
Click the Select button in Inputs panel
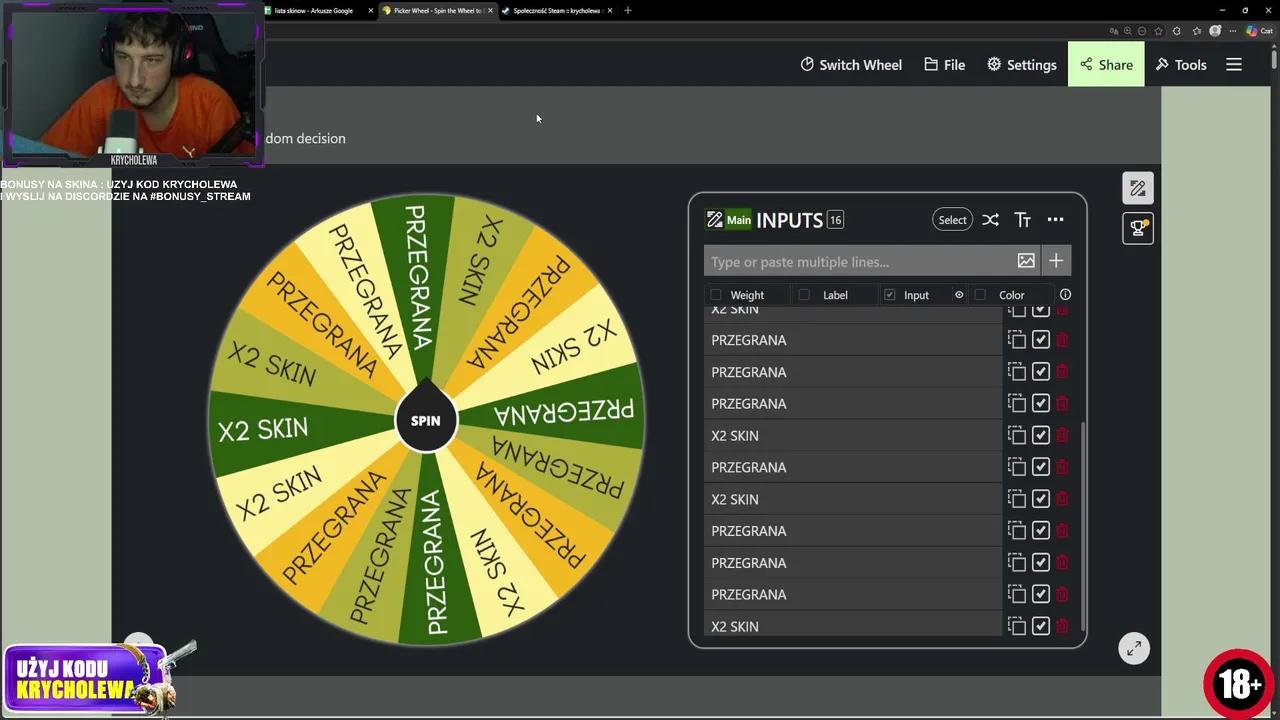click(x=952, y=220)
